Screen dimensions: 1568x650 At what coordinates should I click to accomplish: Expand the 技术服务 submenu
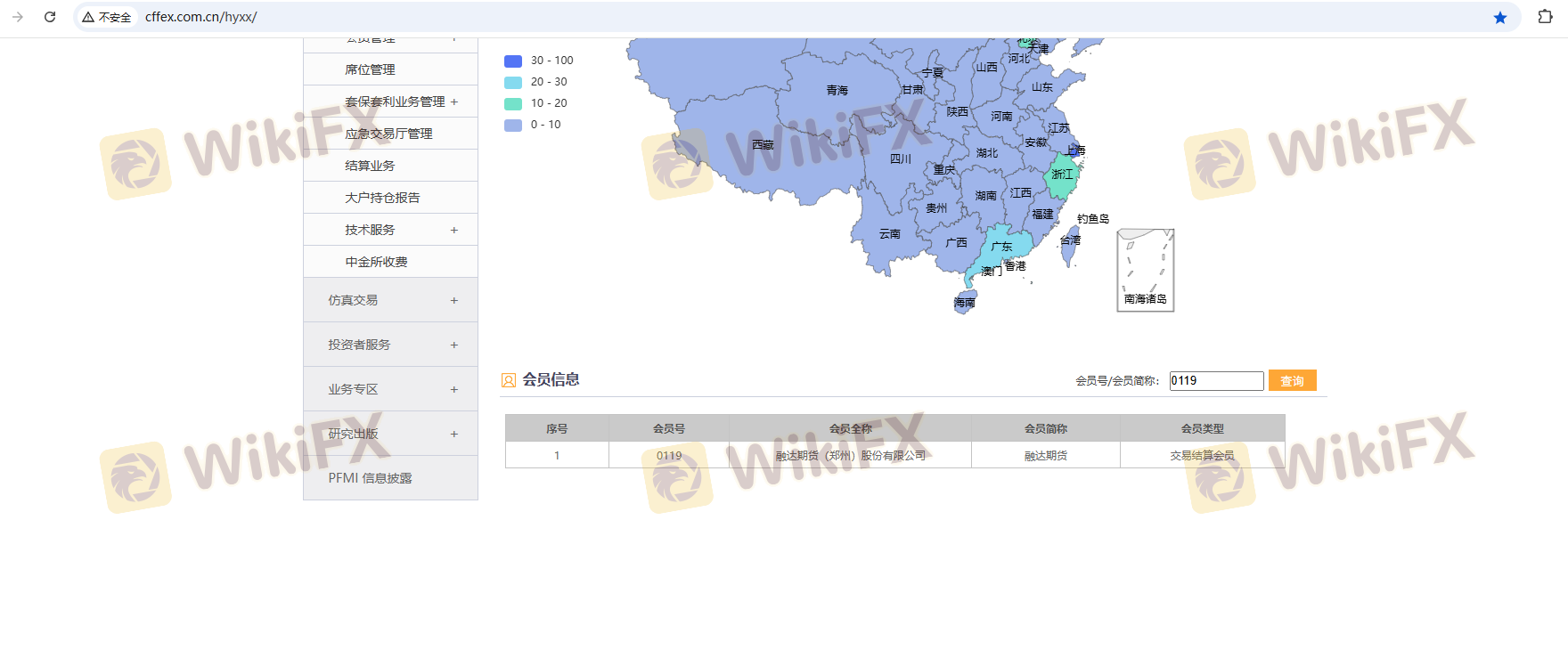pyautogui.click(x=453, y=230)
